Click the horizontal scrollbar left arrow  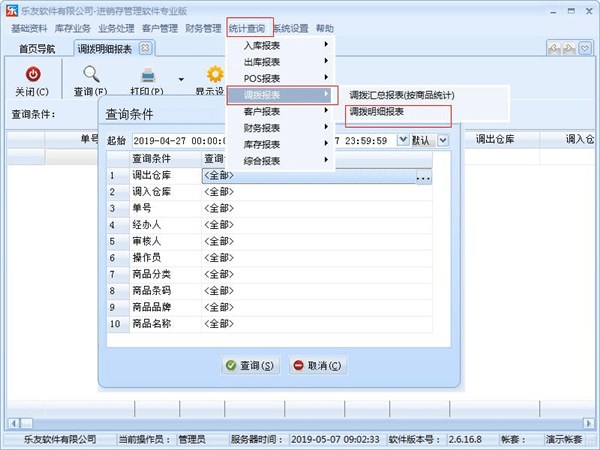(14, 423)
